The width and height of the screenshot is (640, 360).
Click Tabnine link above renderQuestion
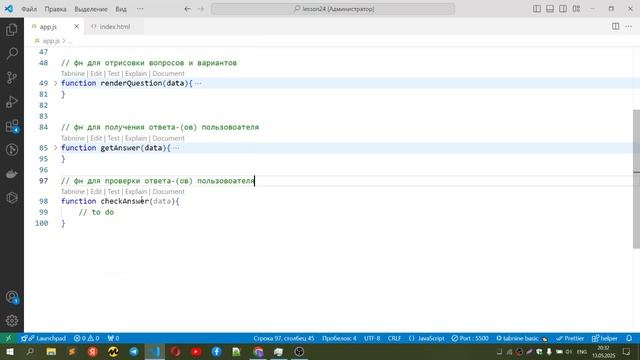[73, 73]
